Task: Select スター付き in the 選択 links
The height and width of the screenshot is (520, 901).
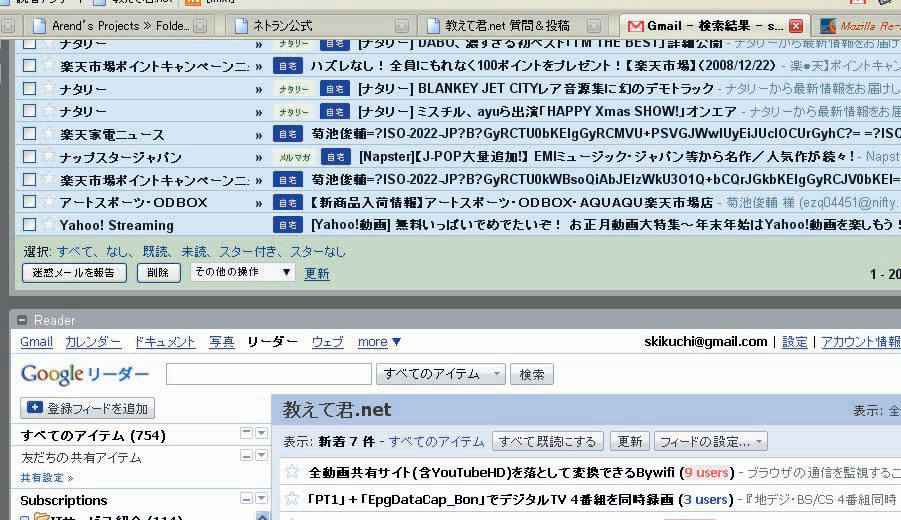Action: [x=248, y=252]
